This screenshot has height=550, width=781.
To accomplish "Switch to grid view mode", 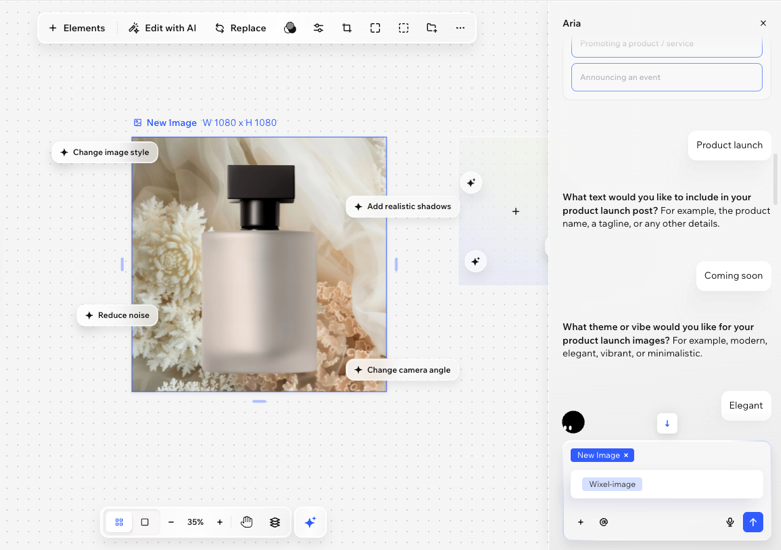I will click(119, 522).
